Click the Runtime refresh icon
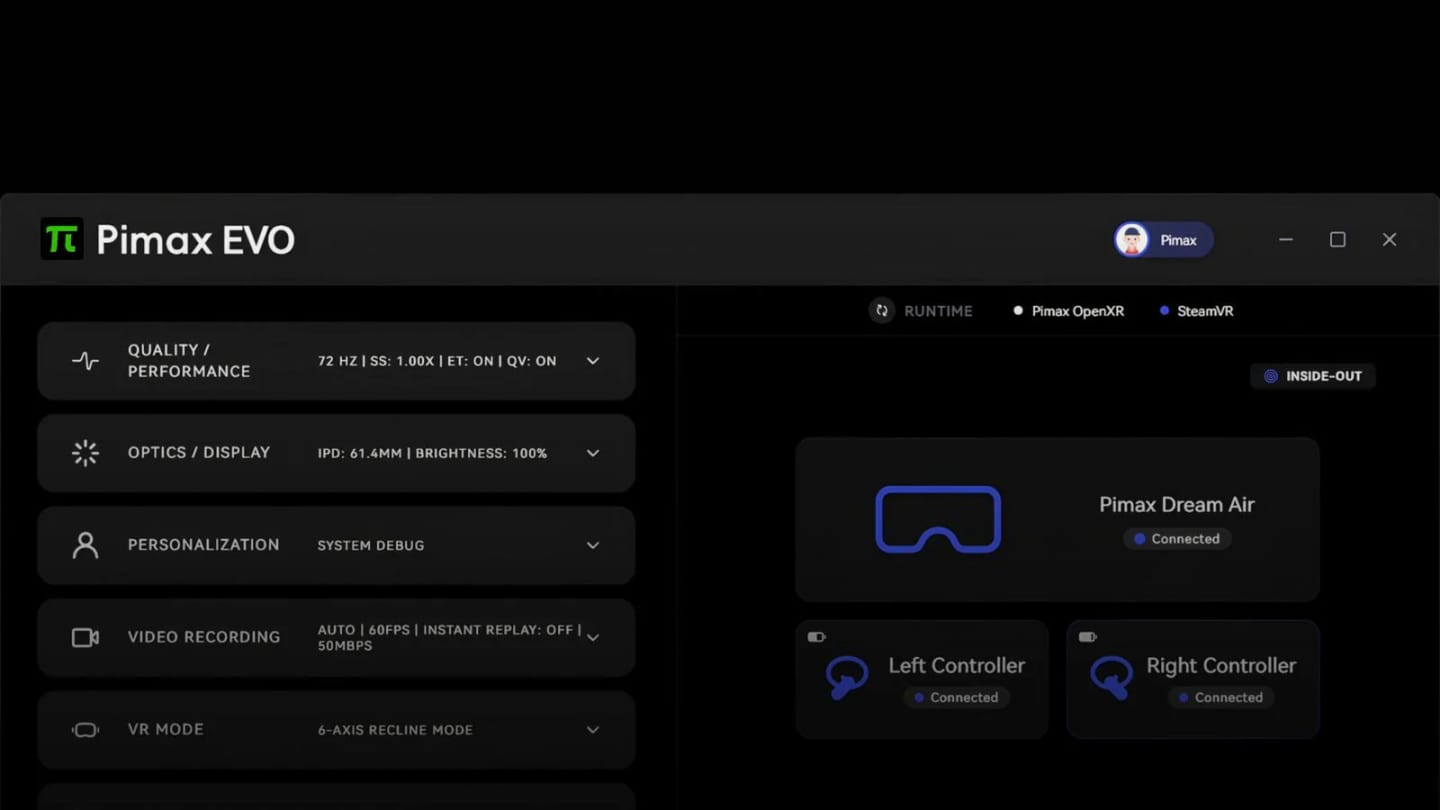 882,311
